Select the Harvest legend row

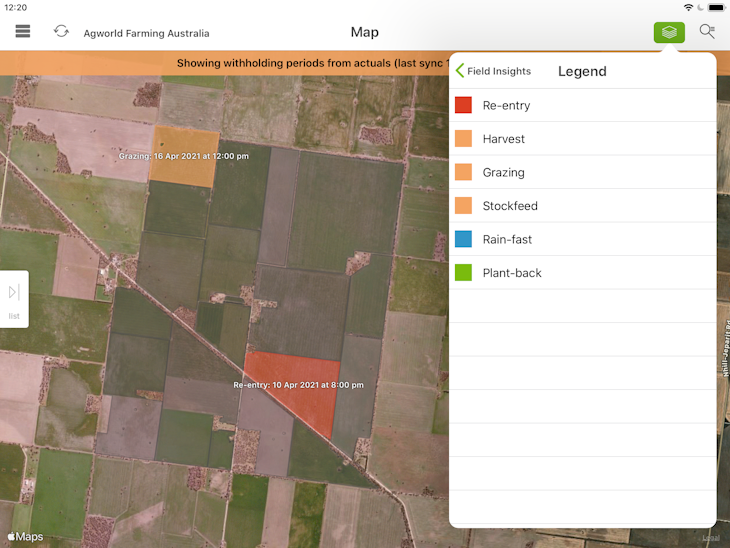click(582, 139)
